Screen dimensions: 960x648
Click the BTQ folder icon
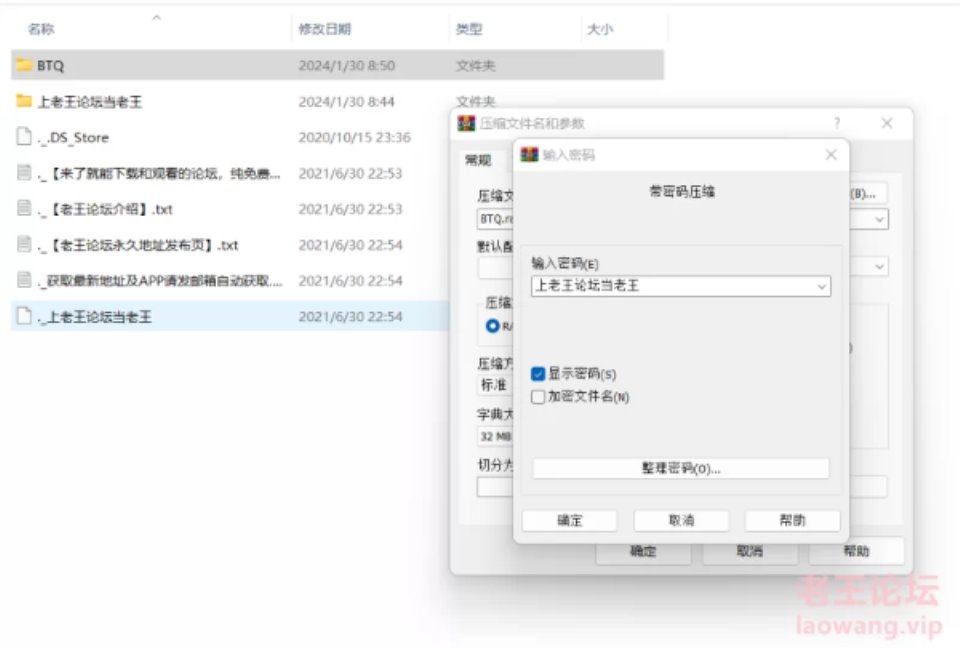tap(25, 66)
